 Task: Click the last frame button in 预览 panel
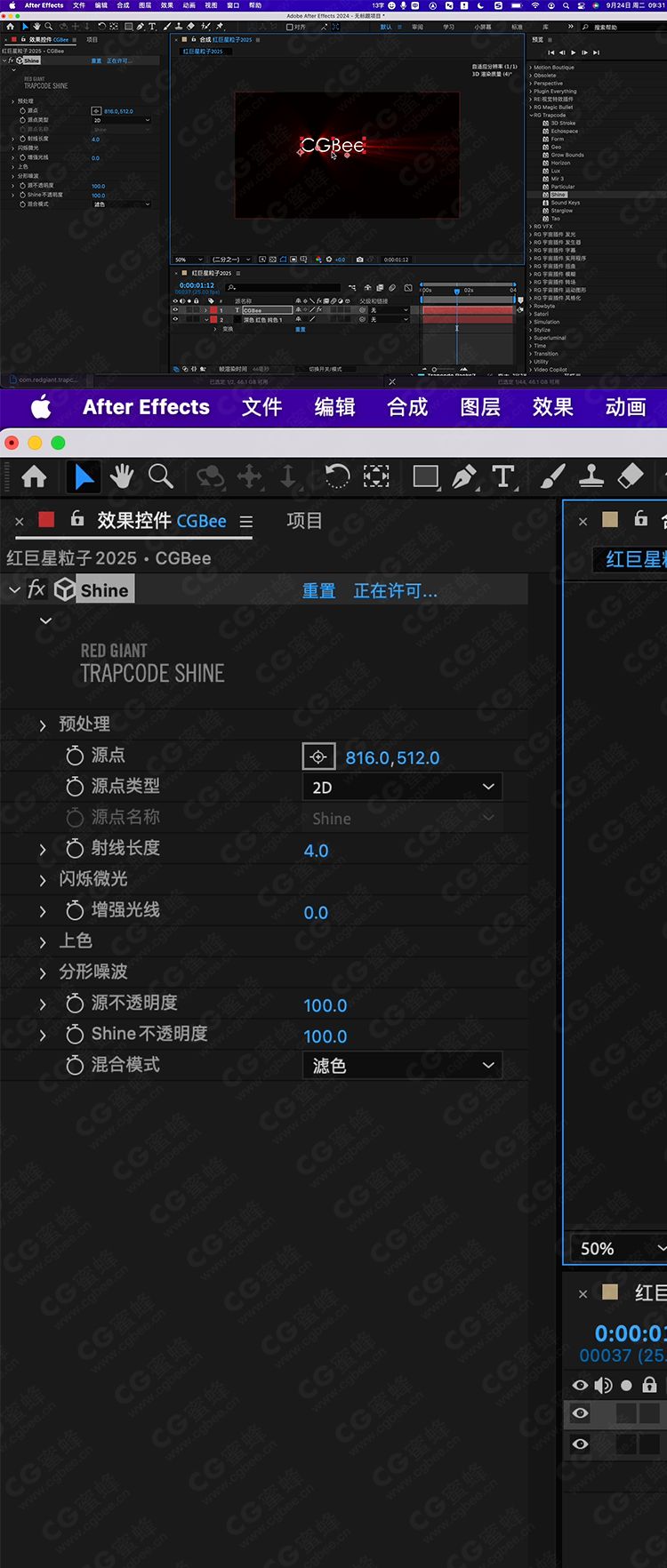[x=596, y=52]
